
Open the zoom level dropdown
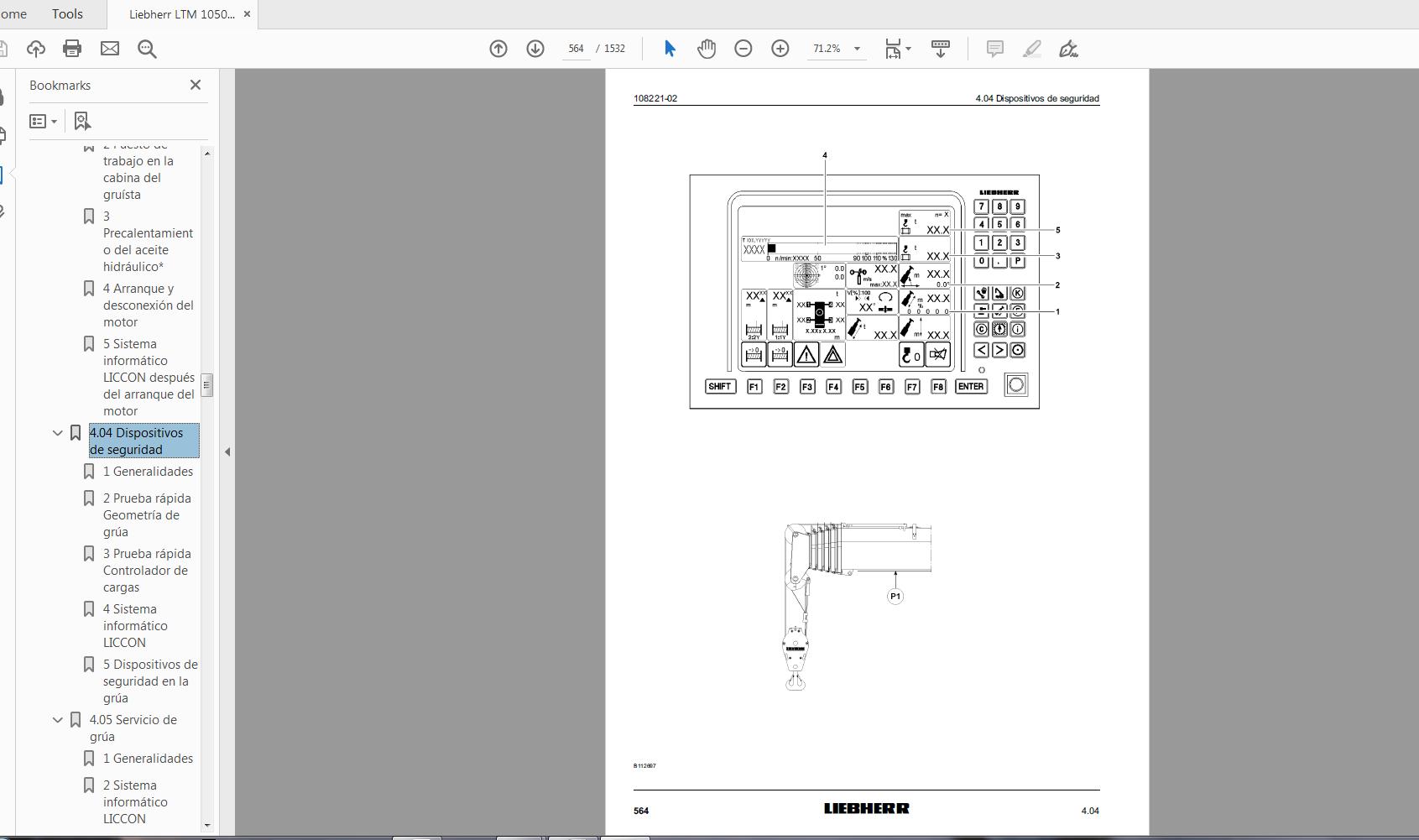(857, 49)
